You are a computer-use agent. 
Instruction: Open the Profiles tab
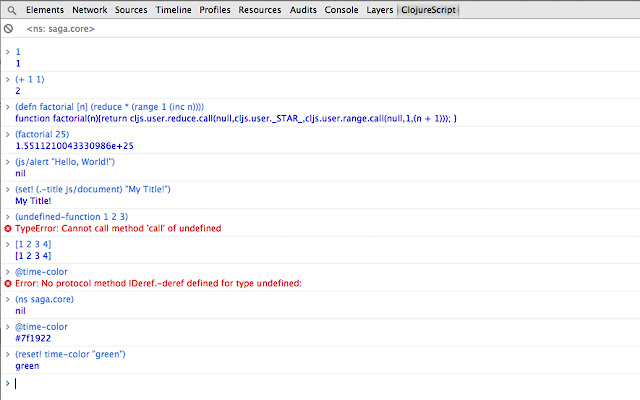coord(215,10)
